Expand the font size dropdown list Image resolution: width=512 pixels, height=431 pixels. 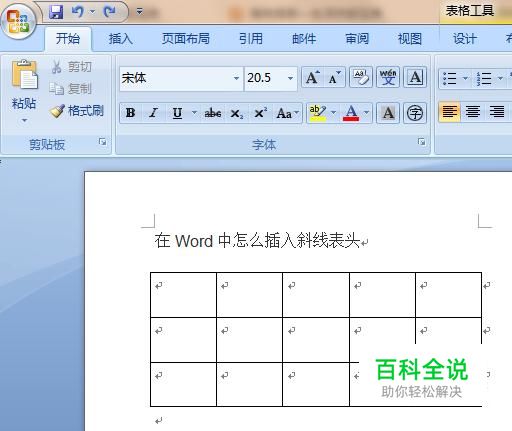click(x=290, y=78)
